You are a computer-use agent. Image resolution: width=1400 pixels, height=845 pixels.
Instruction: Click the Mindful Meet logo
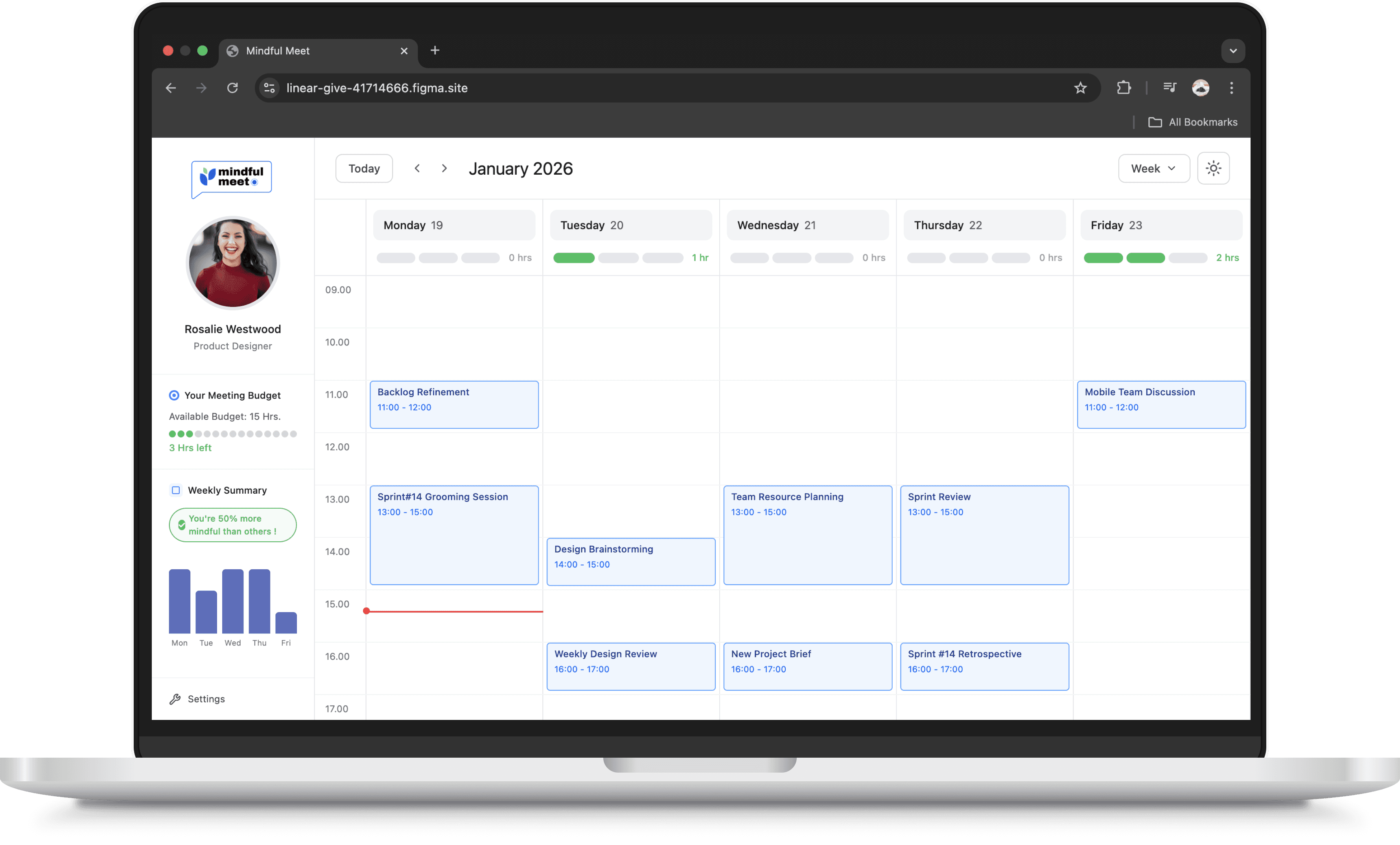point(232,177)
